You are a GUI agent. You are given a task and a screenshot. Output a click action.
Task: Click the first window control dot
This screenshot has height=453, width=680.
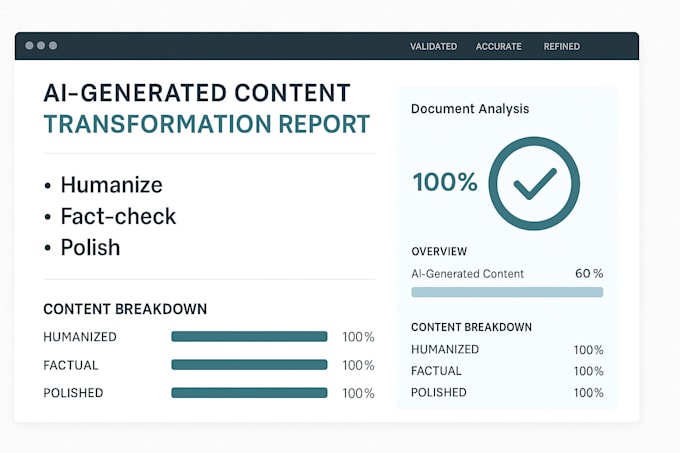29,46
